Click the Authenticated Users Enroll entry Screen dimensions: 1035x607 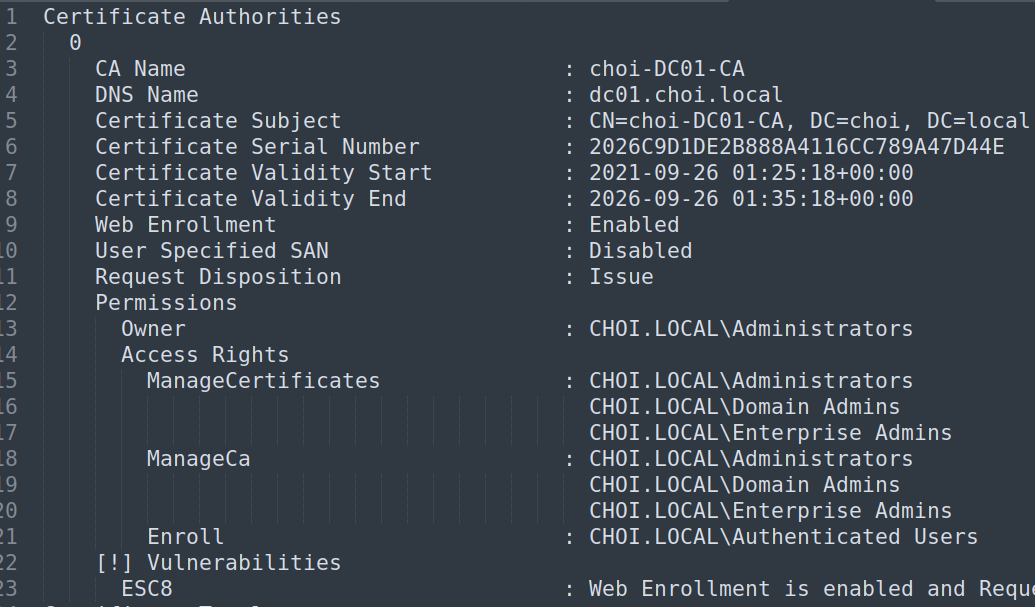(783, 537)
